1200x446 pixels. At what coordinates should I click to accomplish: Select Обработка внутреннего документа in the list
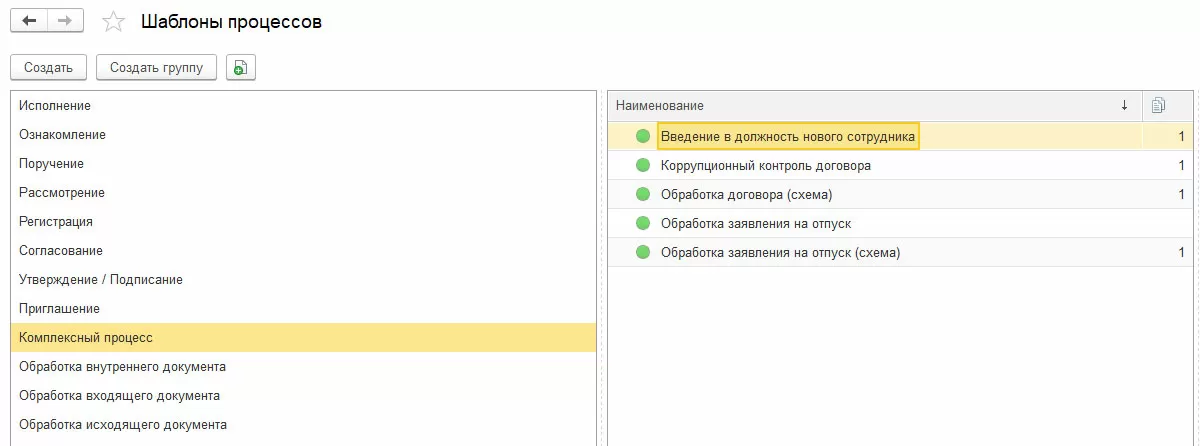pos(303,366)
